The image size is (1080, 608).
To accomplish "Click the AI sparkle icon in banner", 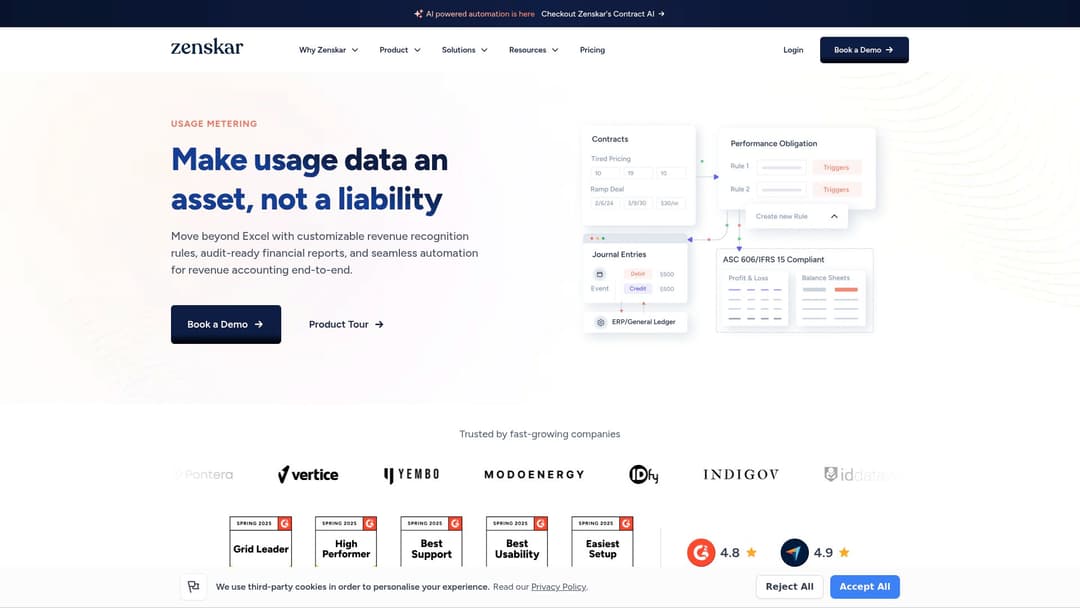I will (x=418, y=14).
